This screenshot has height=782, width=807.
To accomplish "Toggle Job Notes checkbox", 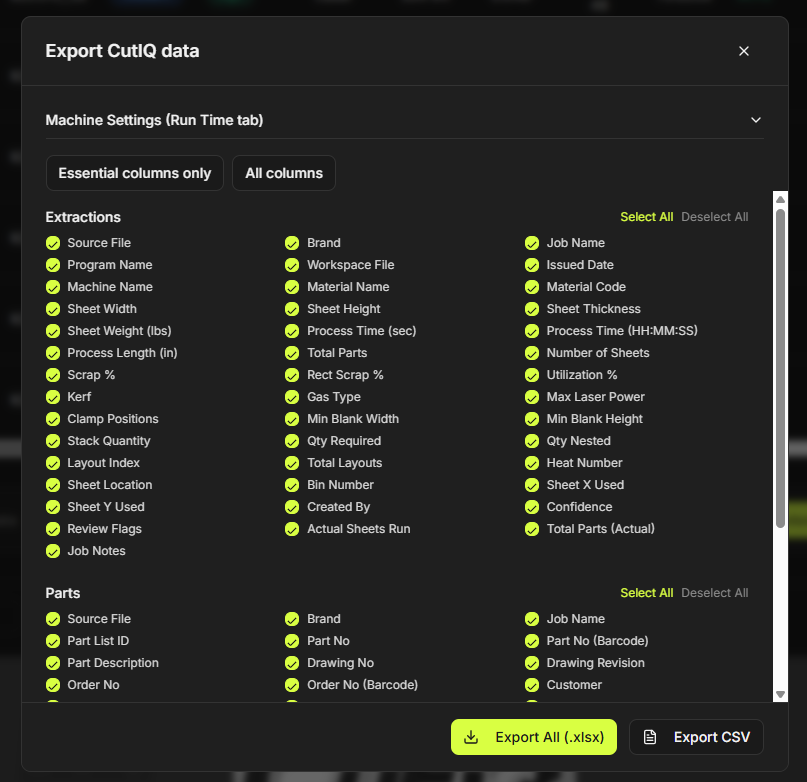I will (53, 551).
